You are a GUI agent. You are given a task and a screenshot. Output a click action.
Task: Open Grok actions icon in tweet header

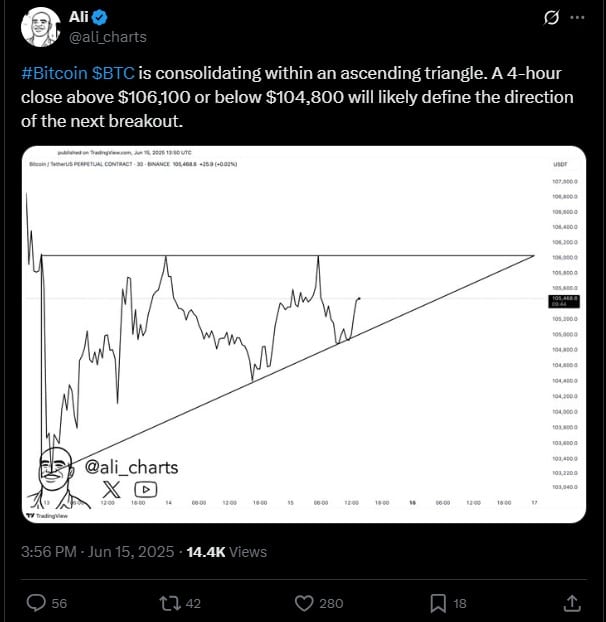point(548,18)
